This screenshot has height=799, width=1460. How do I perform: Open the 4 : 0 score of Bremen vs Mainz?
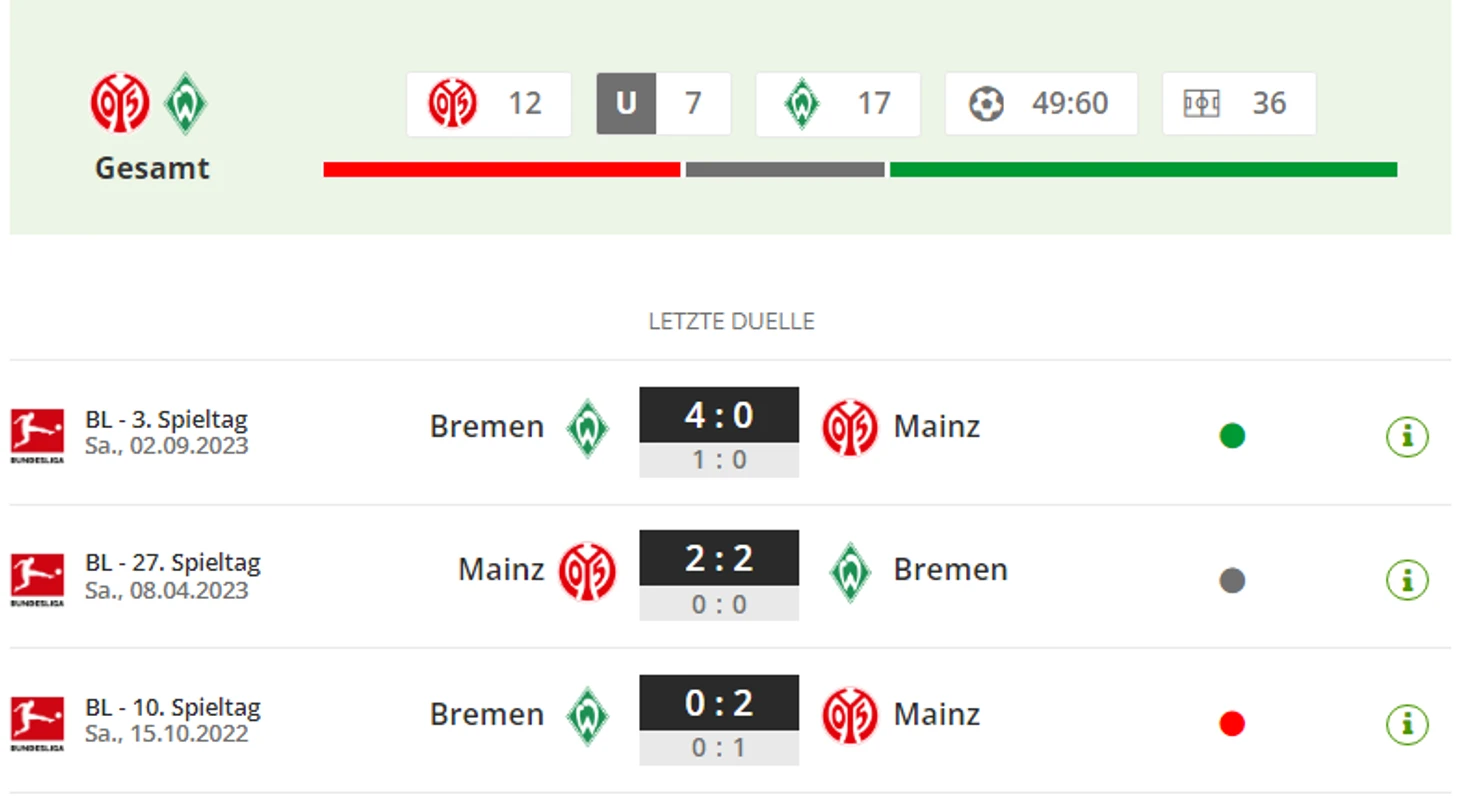719,414
